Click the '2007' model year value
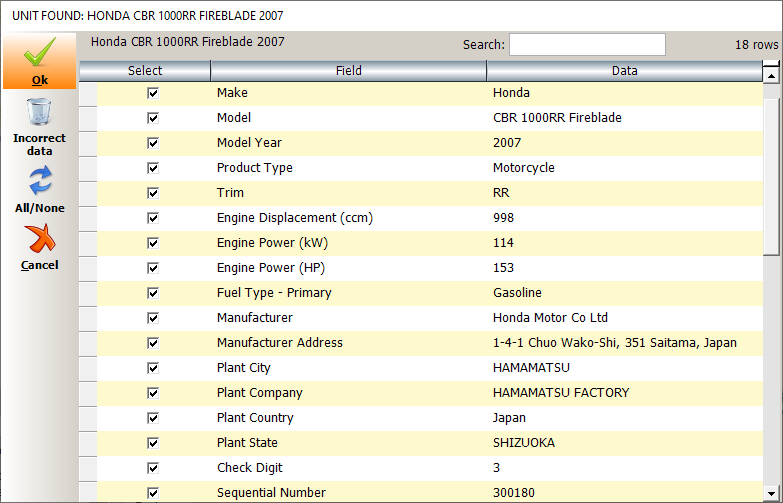 pos(507,143)
